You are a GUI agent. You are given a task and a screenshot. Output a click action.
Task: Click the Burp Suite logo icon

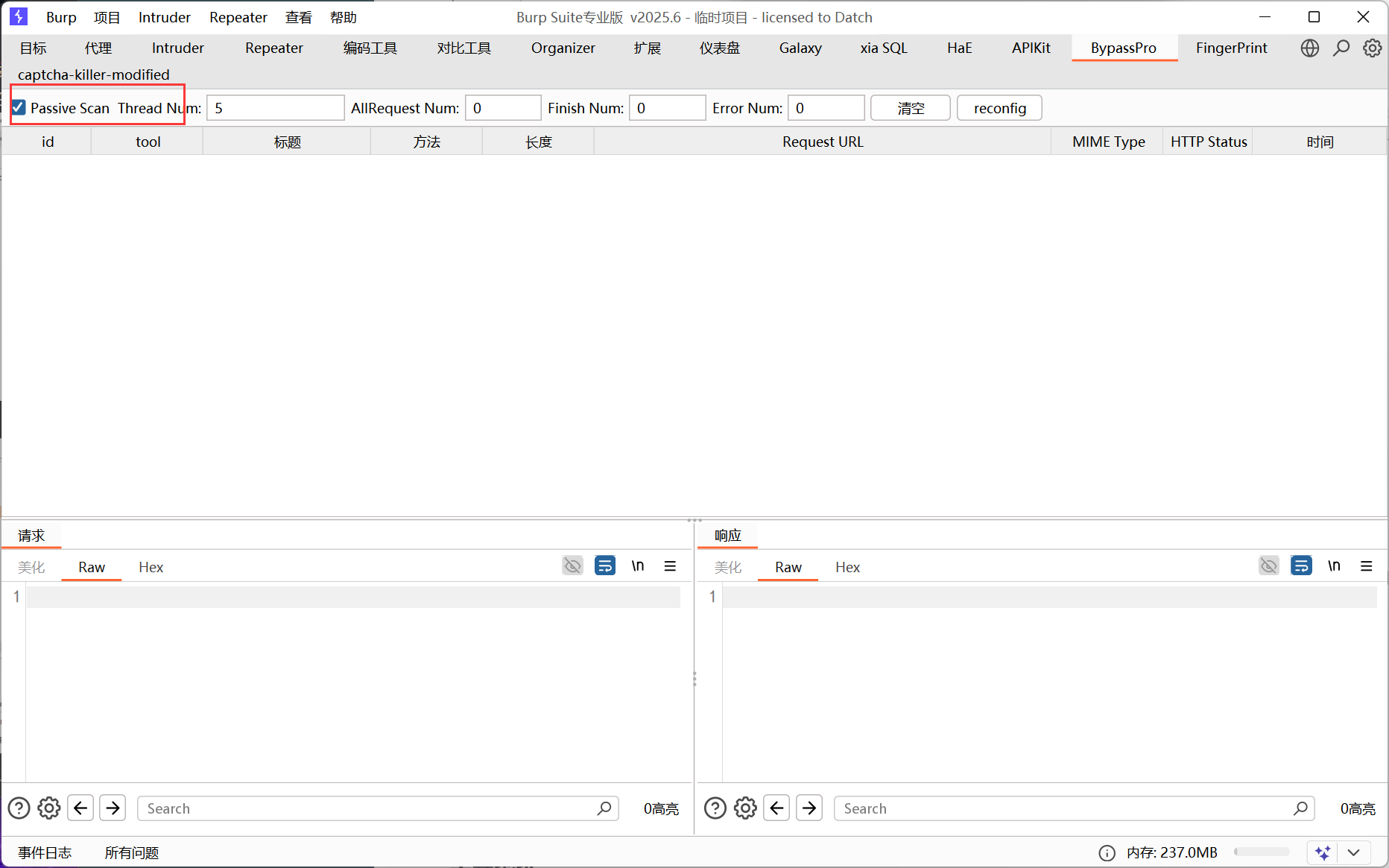tap(19, 16)
